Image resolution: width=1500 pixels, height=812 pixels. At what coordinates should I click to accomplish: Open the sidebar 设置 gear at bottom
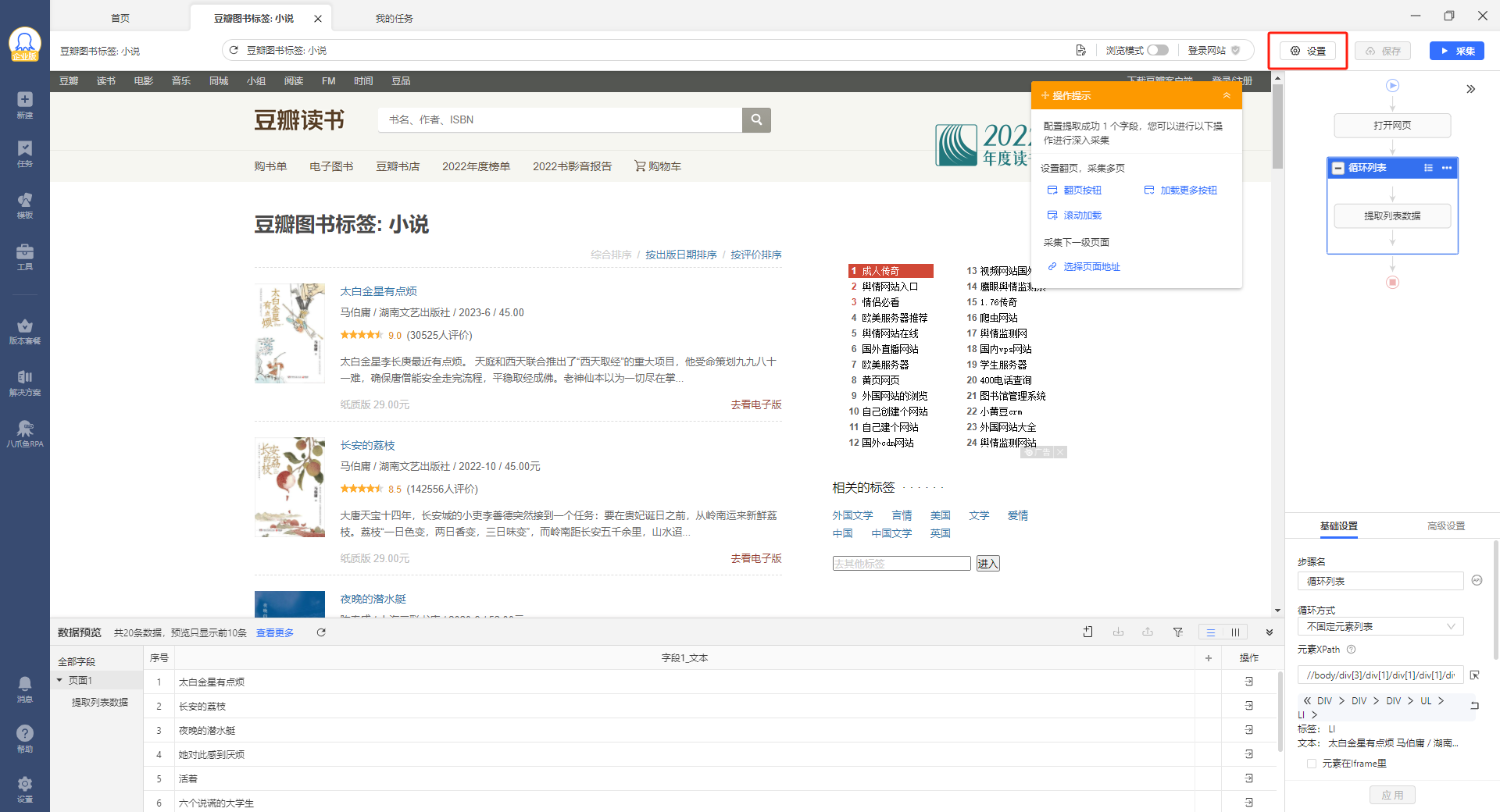pos(25,789)
